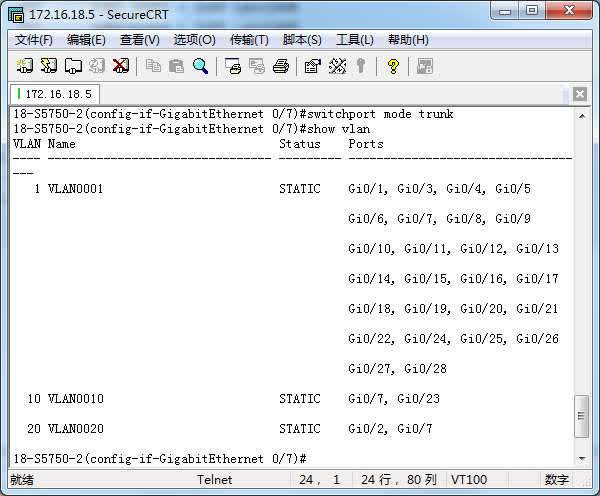Open the 选项(O) menu
This screenshot has height=496, width=600.
tap(194, 40)
